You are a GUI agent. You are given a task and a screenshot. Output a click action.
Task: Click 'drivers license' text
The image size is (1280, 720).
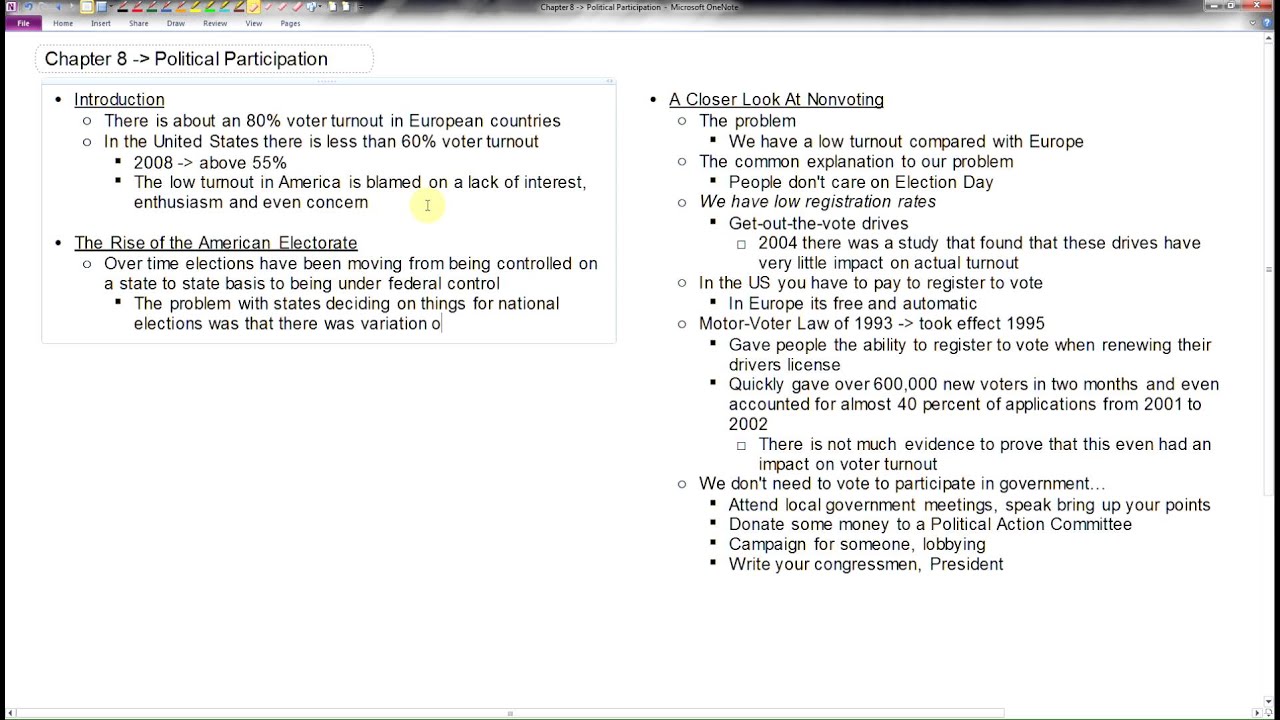point(784,365)
